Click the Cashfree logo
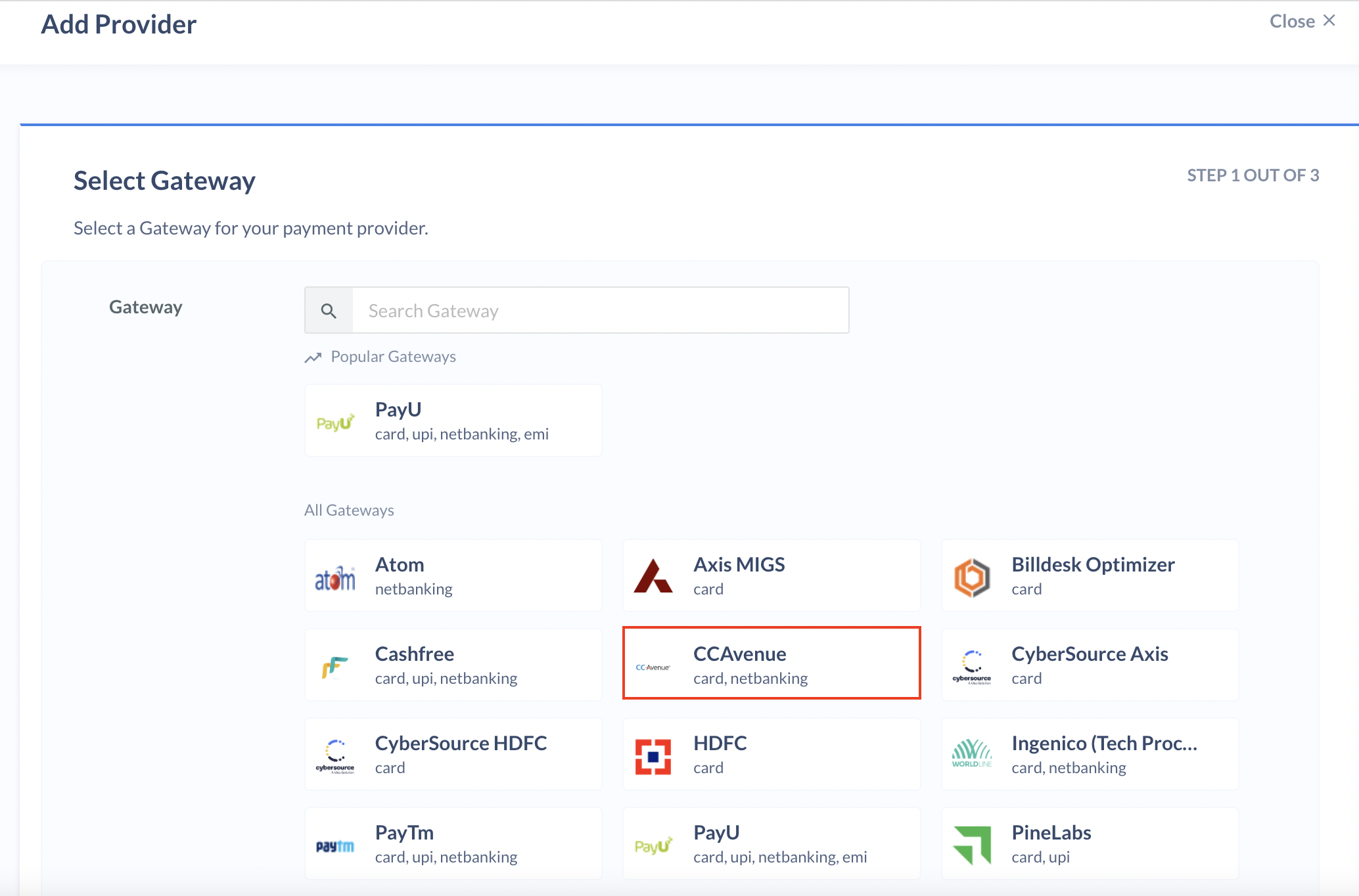This screenshot has height=896, width=1359. point(334,667)
